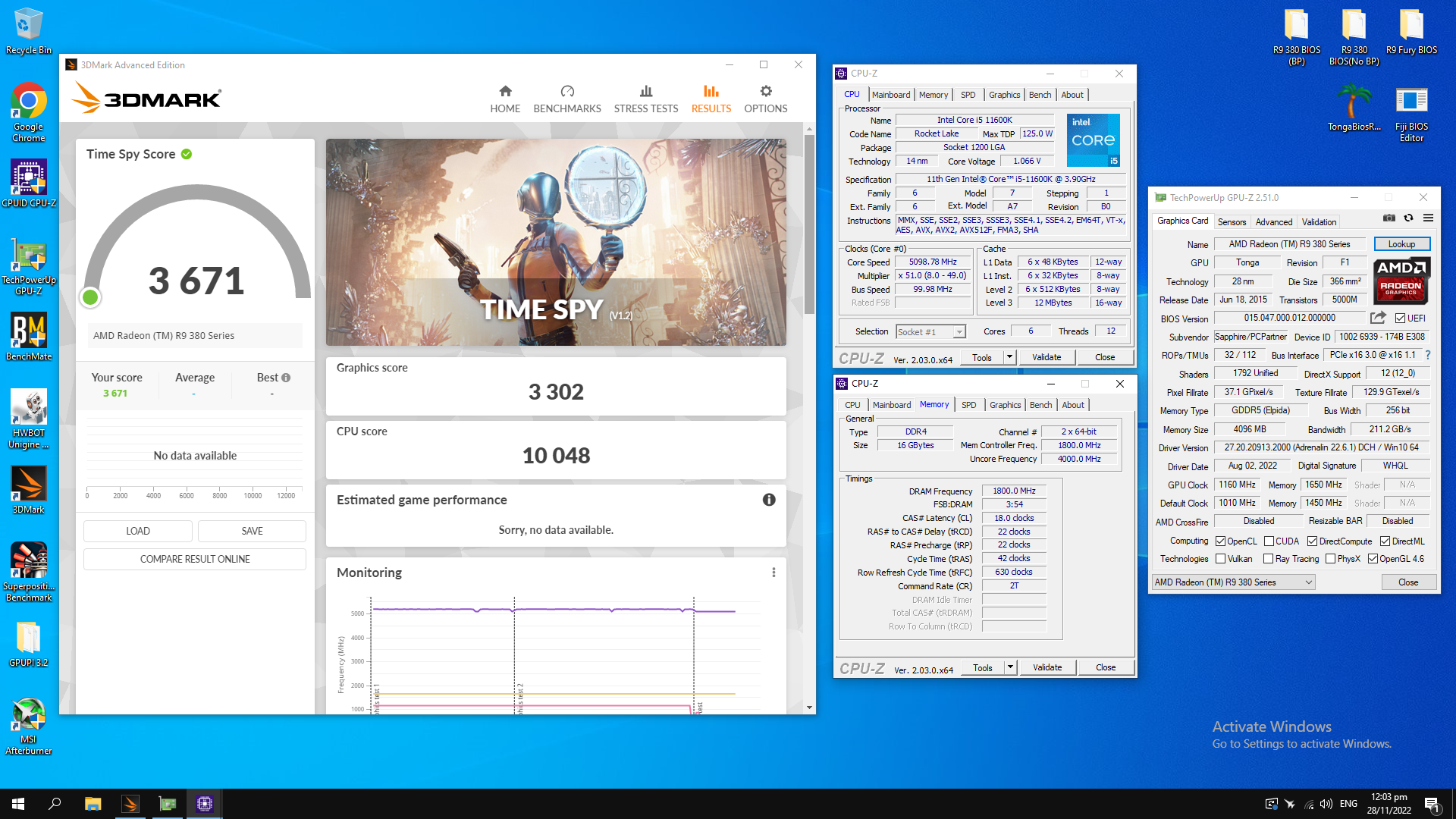Go to STRESS TESTS in 3DMark
Viewport: 1456px width, 819px height.
tap(646, 99)
